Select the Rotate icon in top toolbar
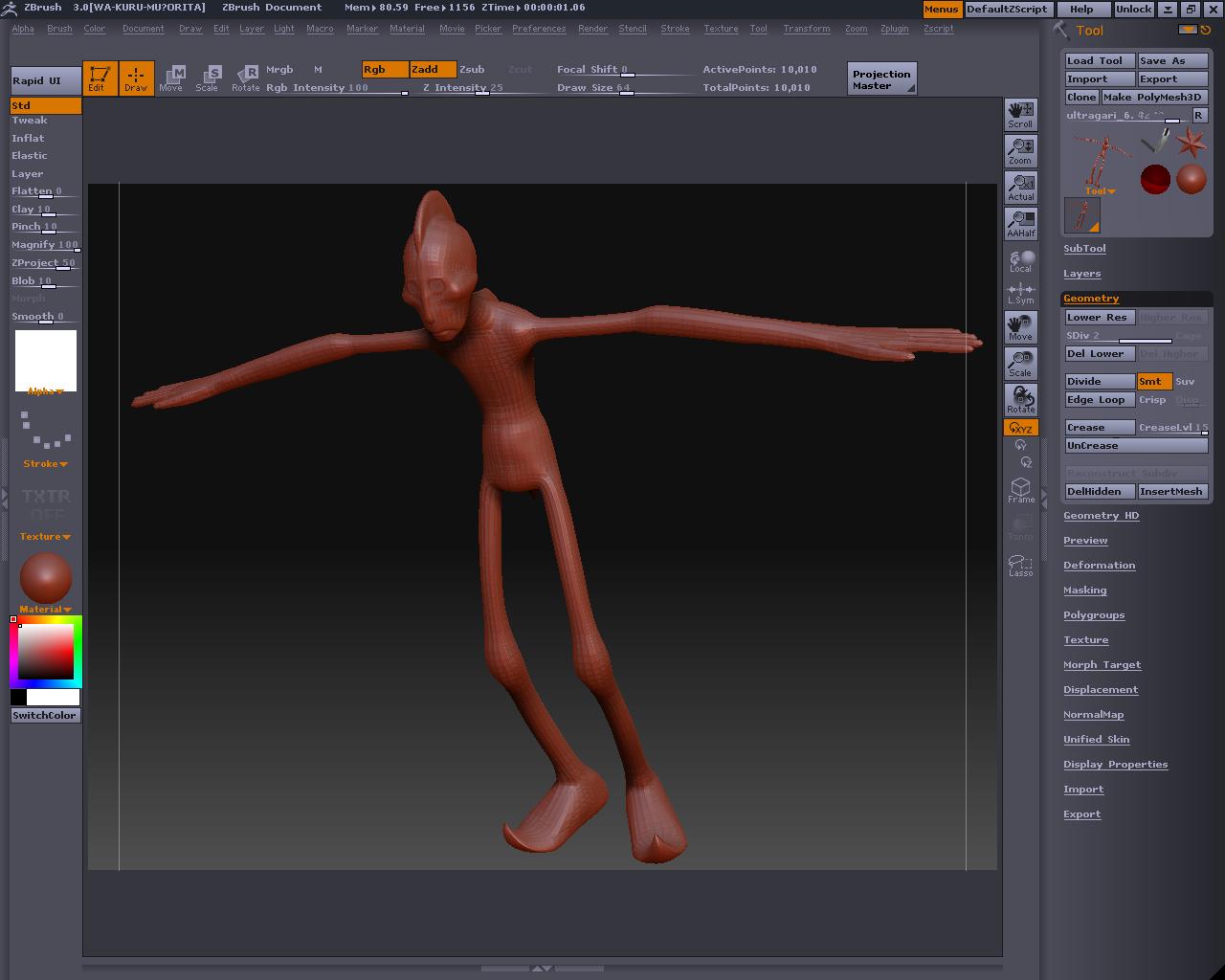The width and height of the screenshot is (1225, 980). (x=246, y=78)
